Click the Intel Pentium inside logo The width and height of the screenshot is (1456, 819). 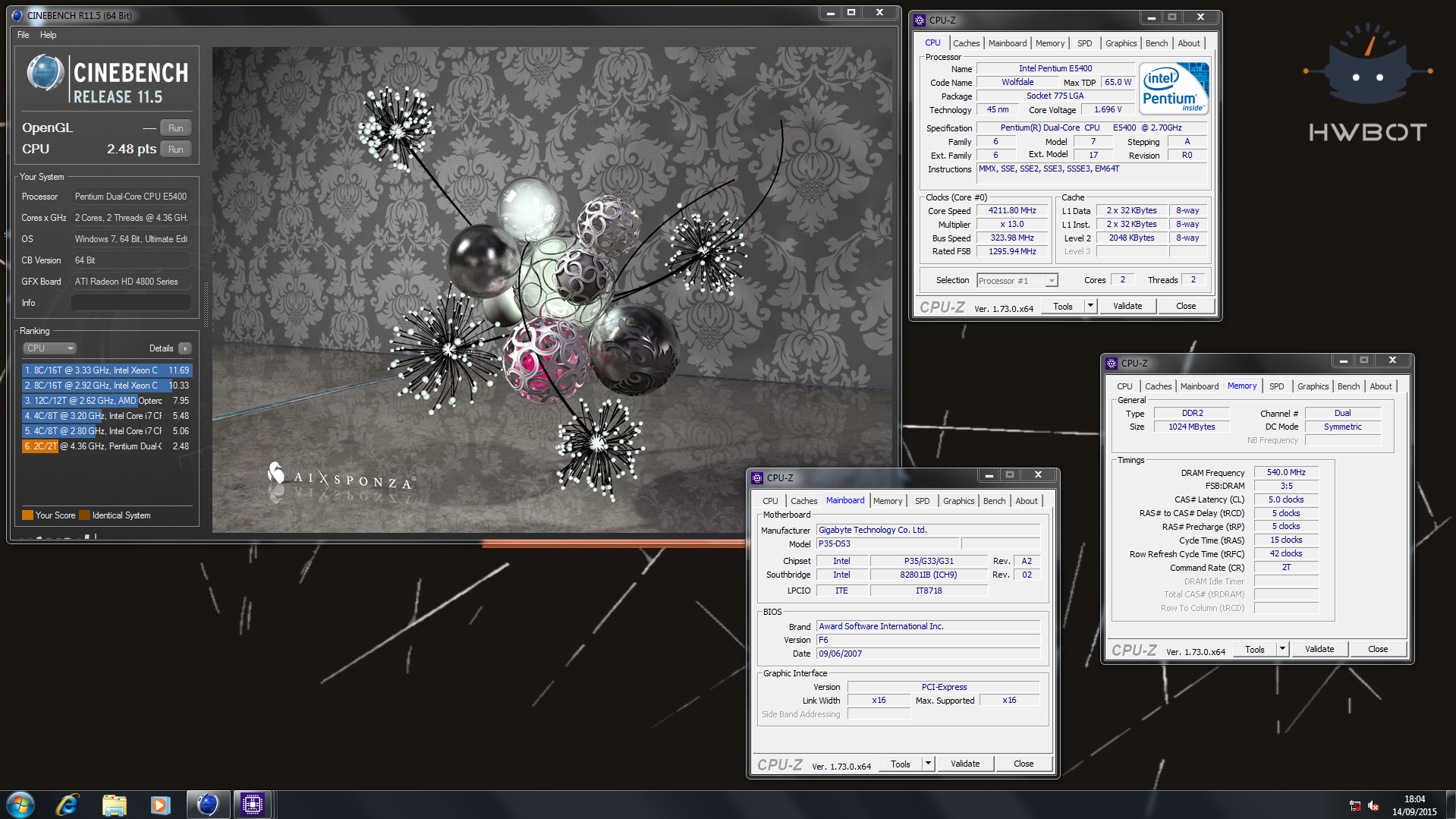tap(1174, 89)
